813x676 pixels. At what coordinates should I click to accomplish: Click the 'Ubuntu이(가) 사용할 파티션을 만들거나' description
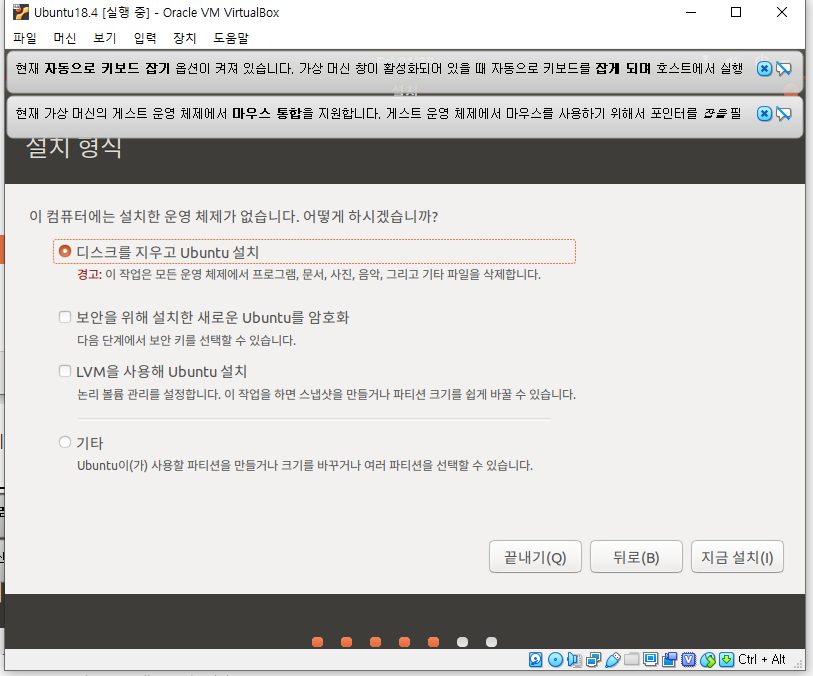tap(305, 466)
